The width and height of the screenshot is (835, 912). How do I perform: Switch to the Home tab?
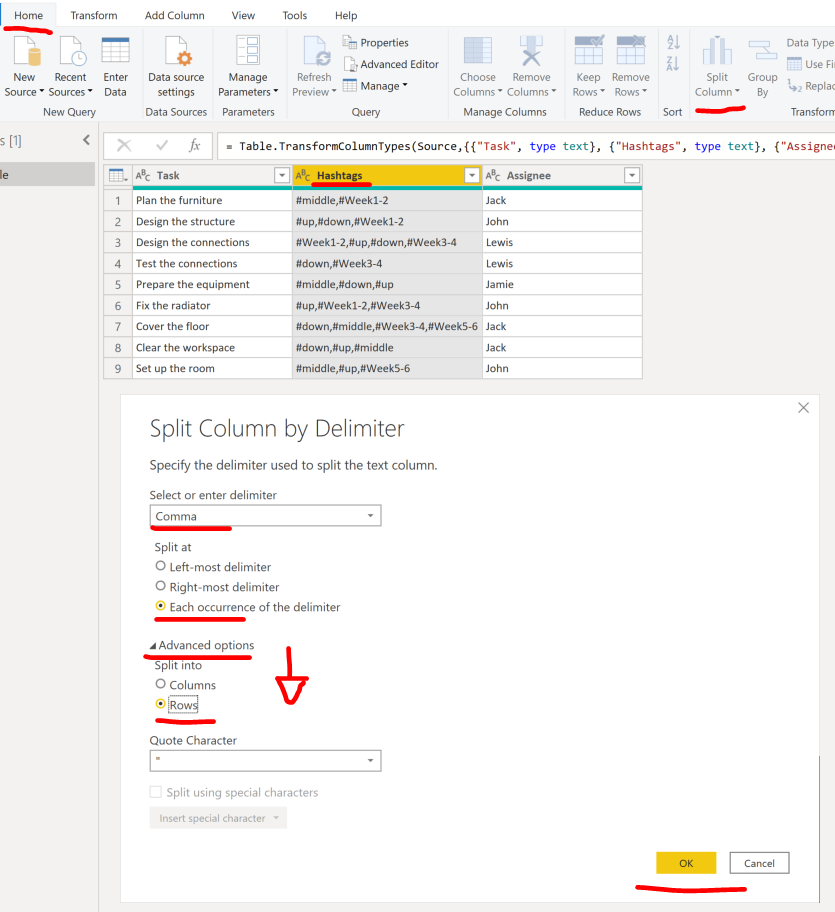pyautogui.click(x=28, y=15)
